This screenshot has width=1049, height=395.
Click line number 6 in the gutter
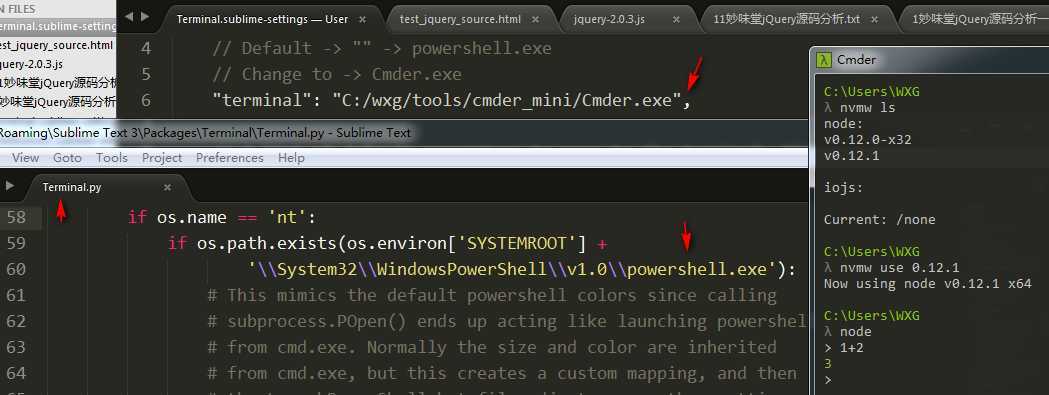click(x=146, y=100)
